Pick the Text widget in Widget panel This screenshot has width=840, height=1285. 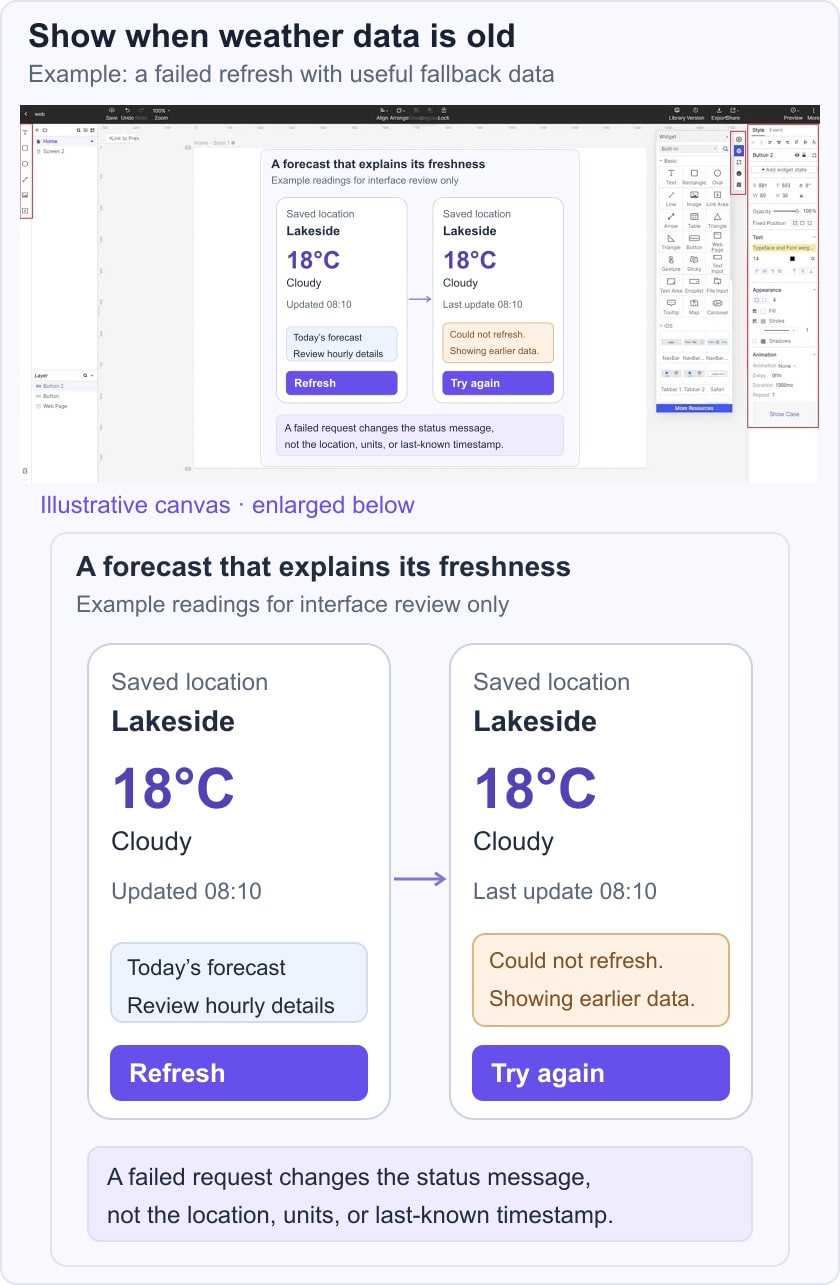click(671, 177)
